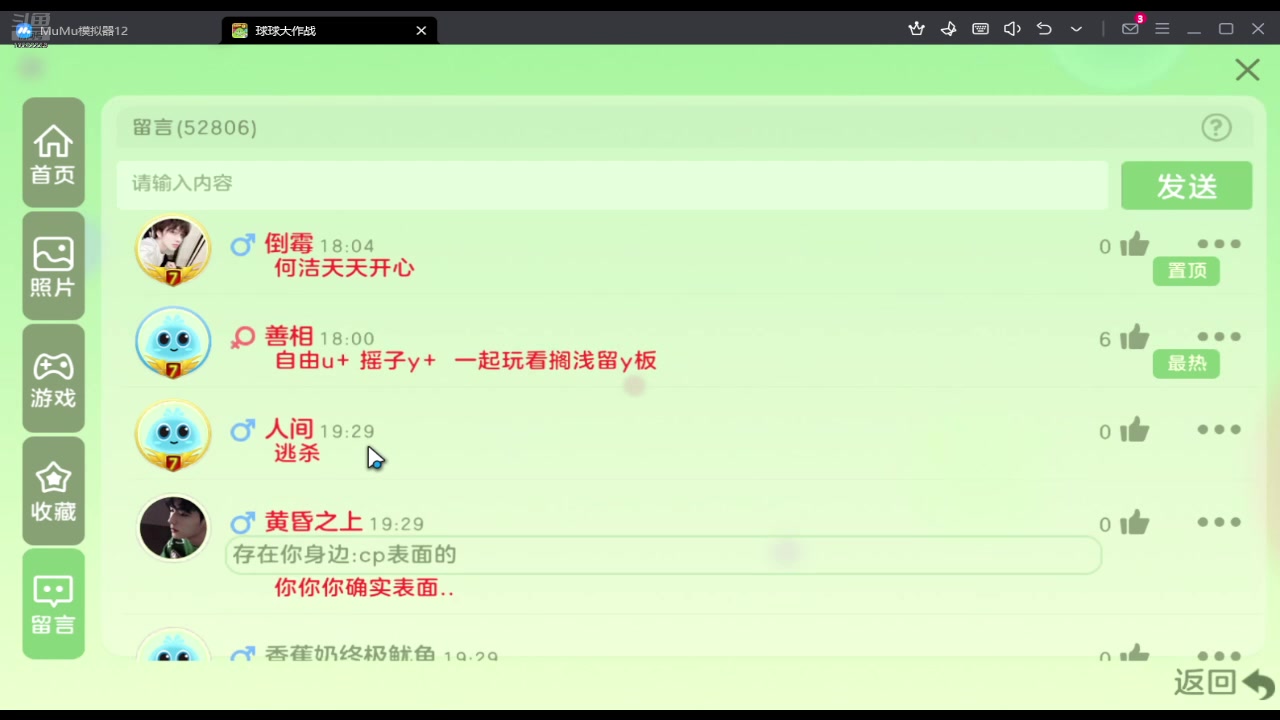Click the gamepad icon in the title bar
Screen dimensions: 1280x720
tap(948, 29)
